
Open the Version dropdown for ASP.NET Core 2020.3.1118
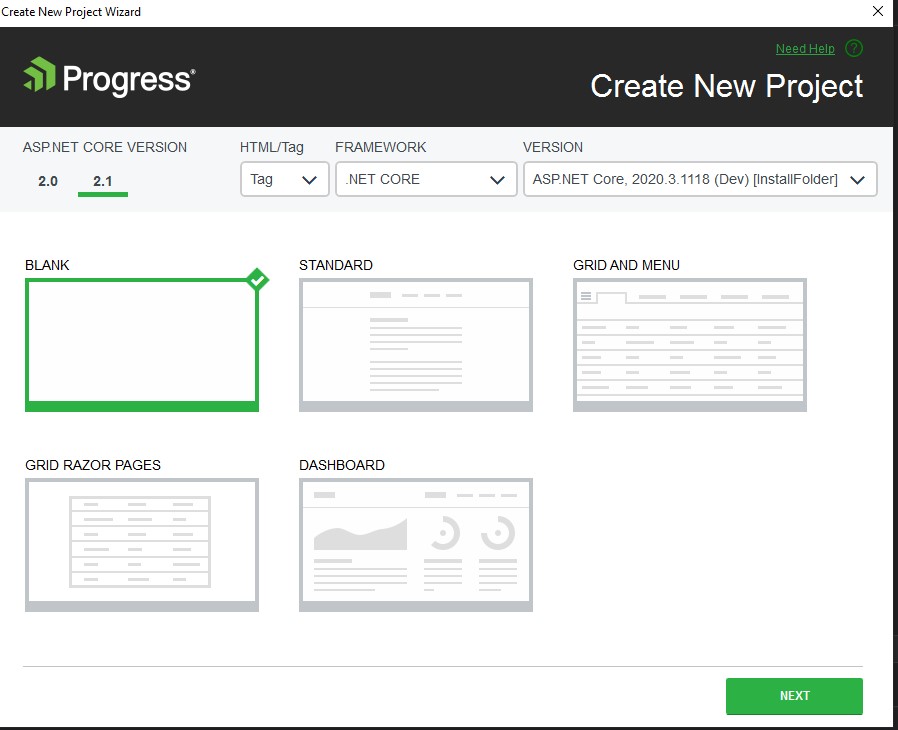pyautogui.click(x=700, y=179)
